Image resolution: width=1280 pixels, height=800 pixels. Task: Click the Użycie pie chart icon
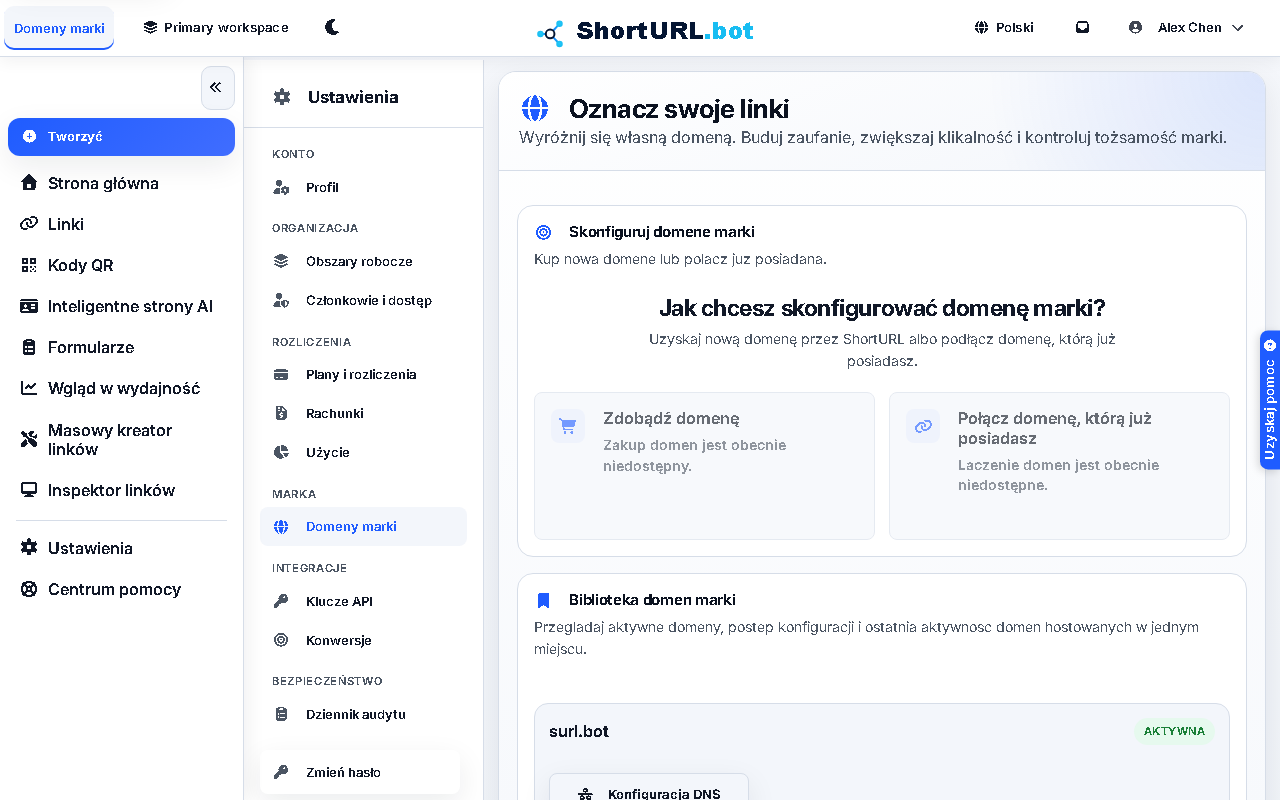(x=281, y=452)
